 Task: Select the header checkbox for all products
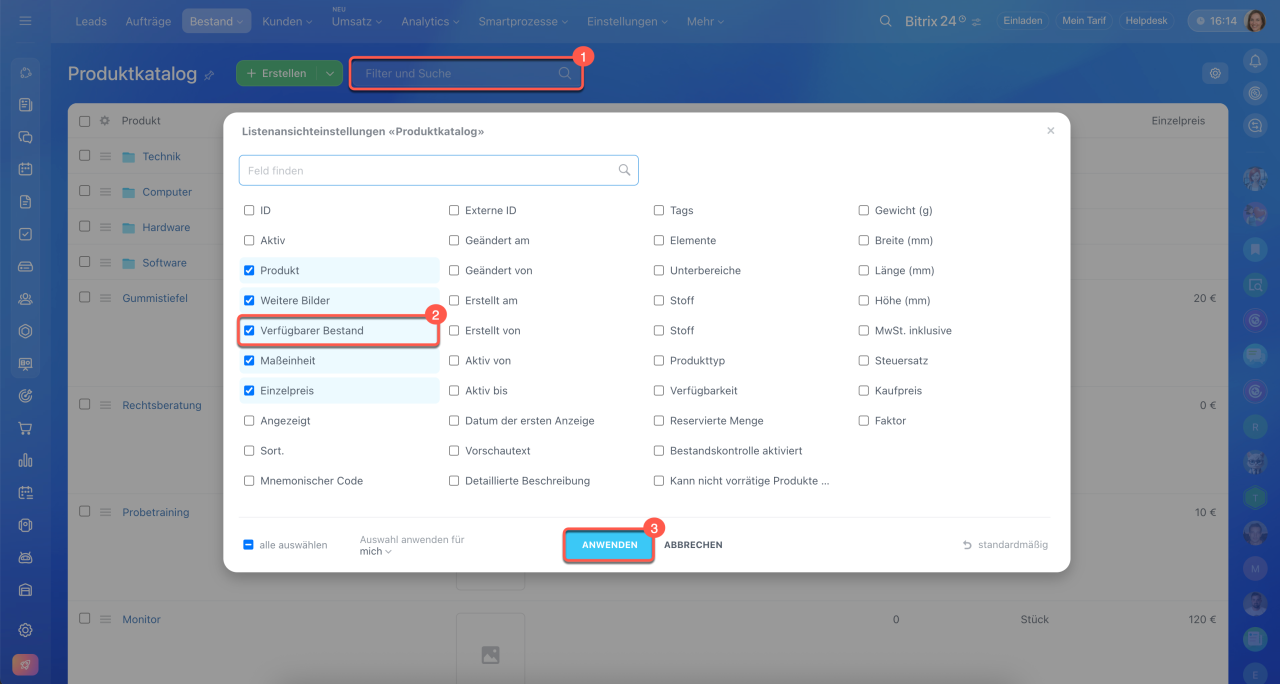coord(84,121)
